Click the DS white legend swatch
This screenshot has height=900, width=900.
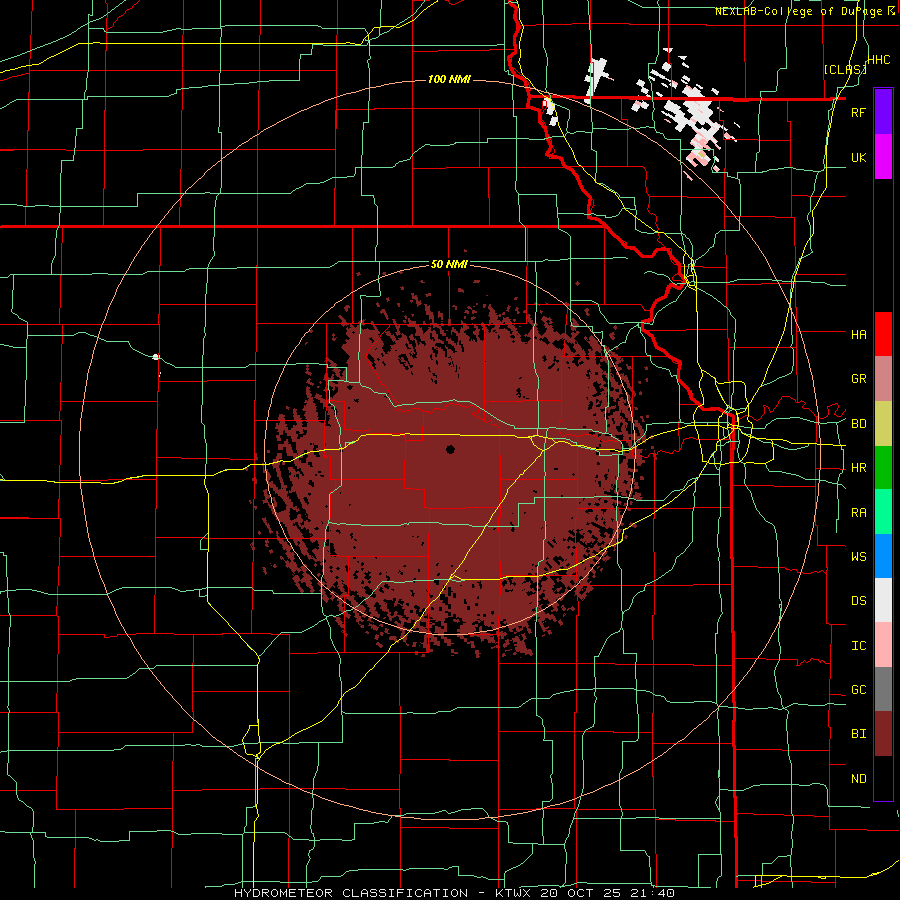tap(883, 600)
